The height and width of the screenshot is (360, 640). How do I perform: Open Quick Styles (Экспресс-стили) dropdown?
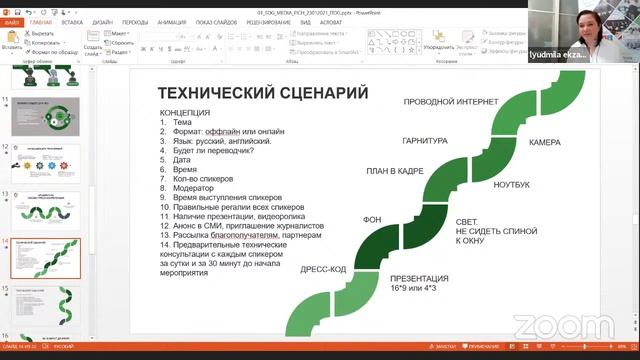tap(467, 42)
